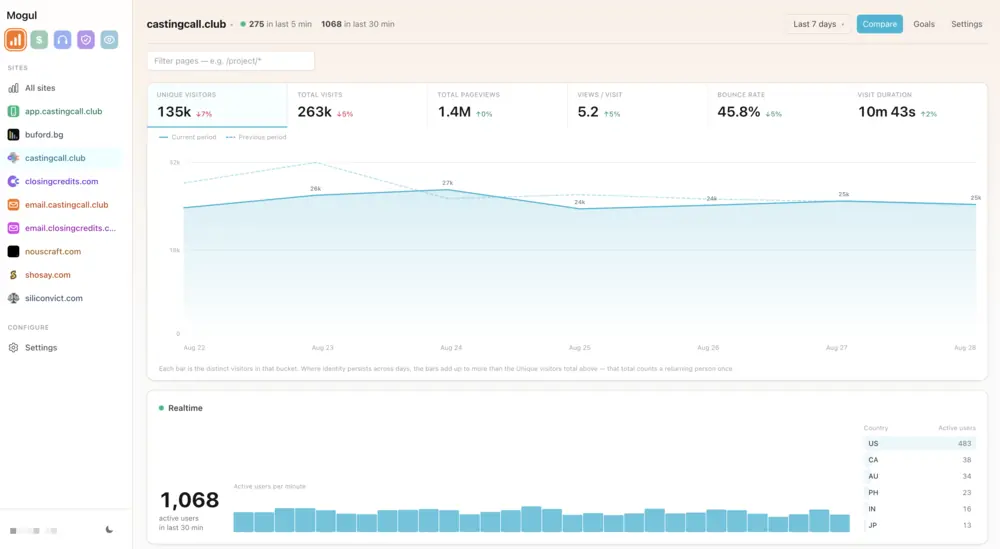The height and width of the screenshot is (549, 1000).
Task: Open the purple shield app icon
Action: (85, 40)
